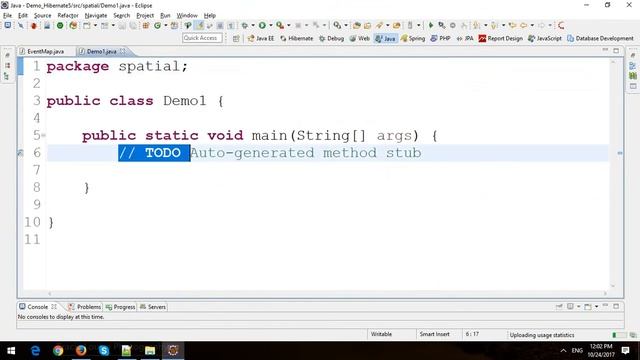The height and width of the screenshot is (360, 640).
Task: Click the task marker beside line 6
Action: coord(20,153)
